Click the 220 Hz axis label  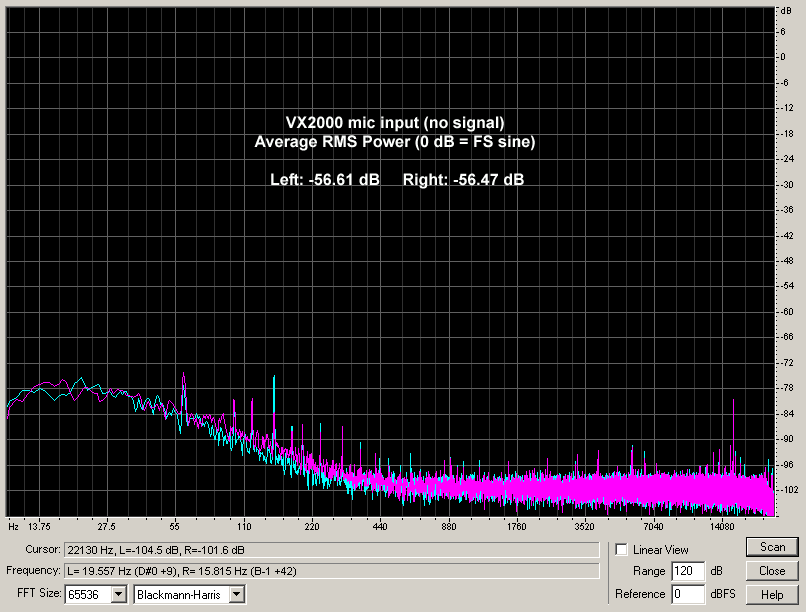click(312, 527)
